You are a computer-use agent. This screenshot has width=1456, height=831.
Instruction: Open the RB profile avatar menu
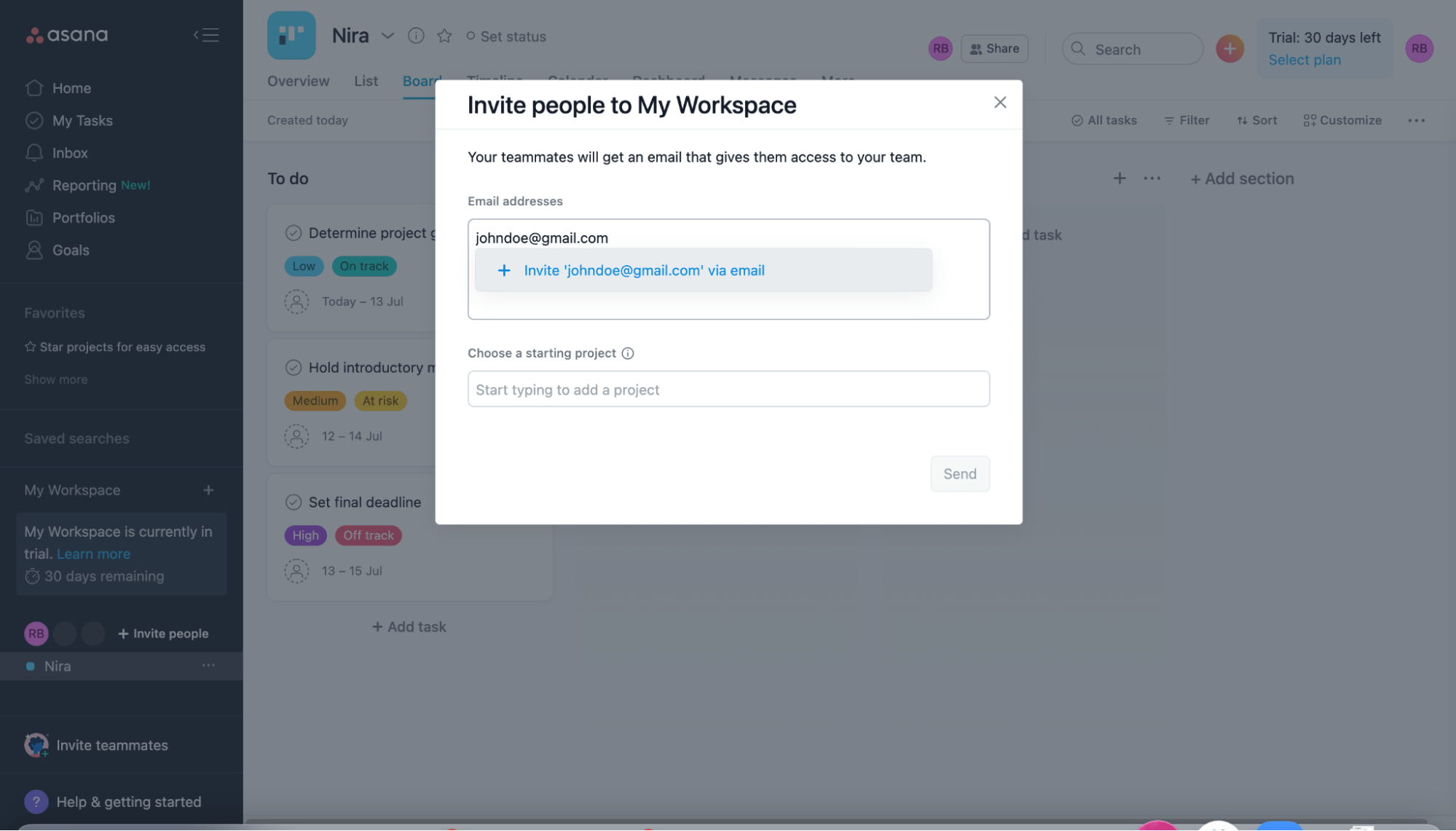coord(1419,49)
